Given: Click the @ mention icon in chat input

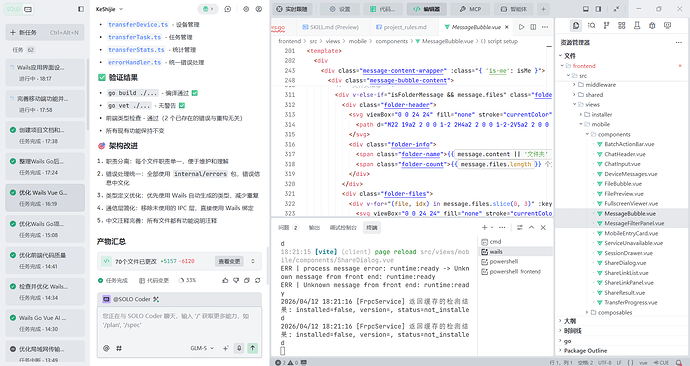Looking at the screenshot, I should coord(106,348).
